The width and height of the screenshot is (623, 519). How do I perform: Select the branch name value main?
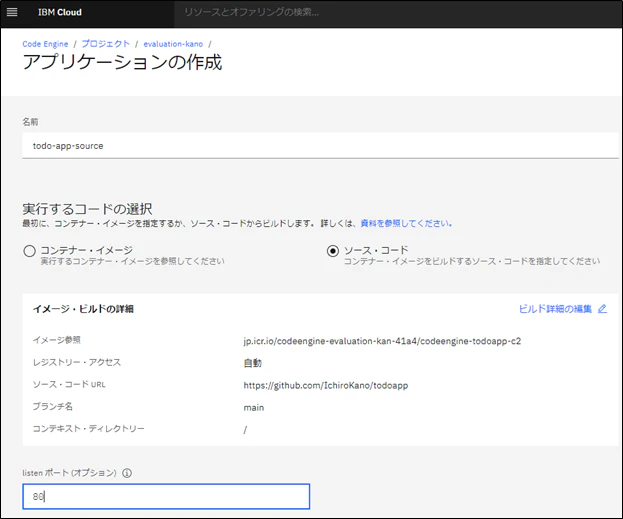253,407
